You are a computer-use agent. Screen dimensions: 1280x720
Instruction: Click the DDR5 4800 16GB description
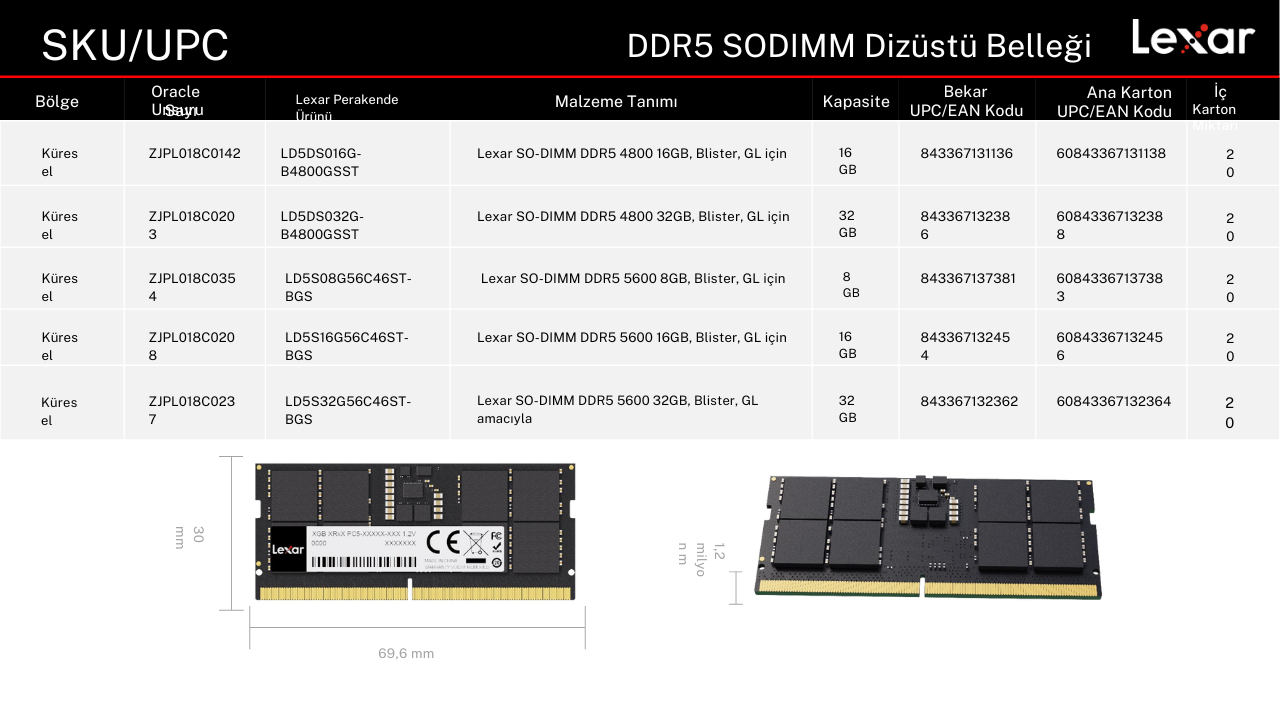point(632,153)
